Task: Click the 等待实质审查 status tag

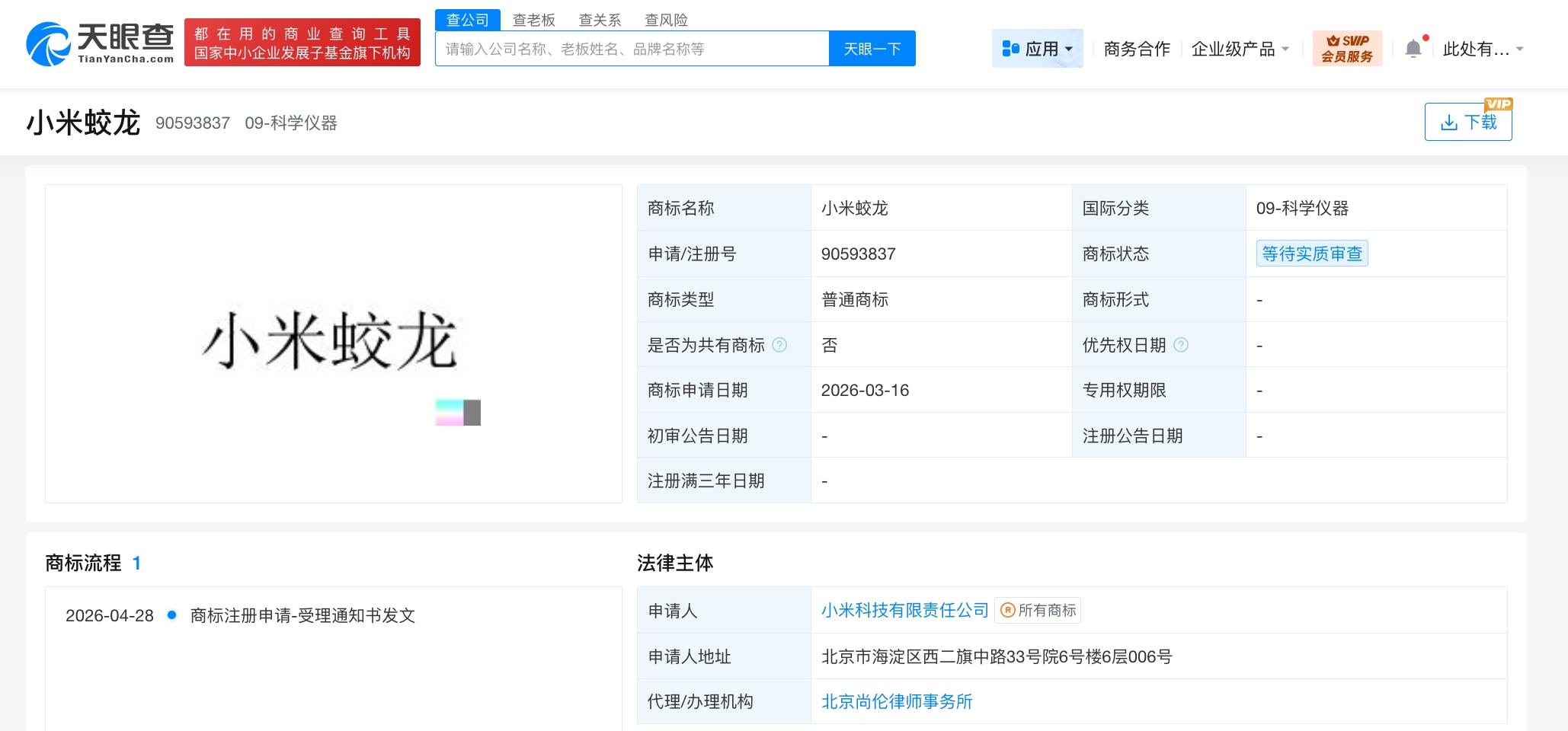Action: click(x=1312, y=254)
